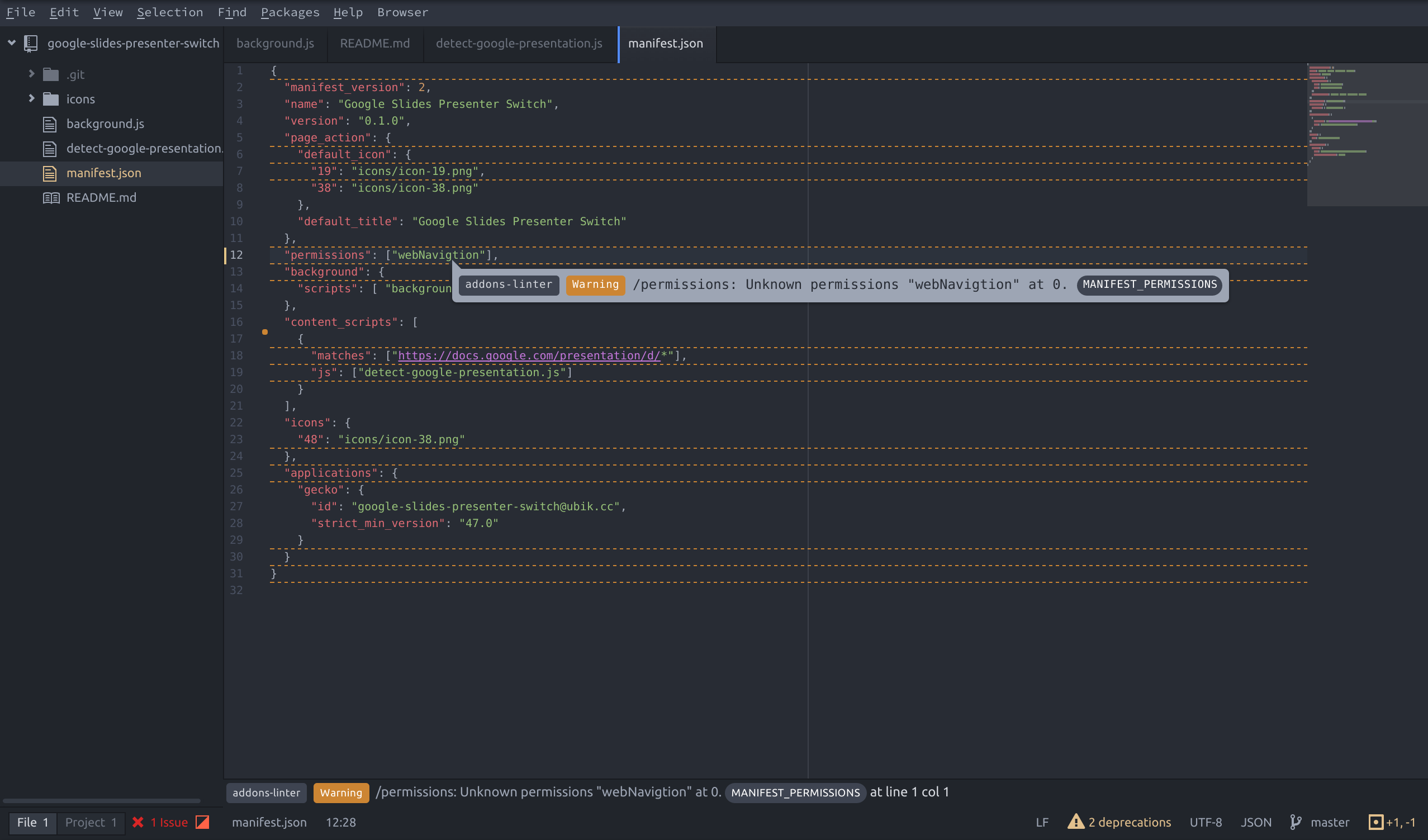Open the Find menu
1428x840 pixels.
click(232, 12)
